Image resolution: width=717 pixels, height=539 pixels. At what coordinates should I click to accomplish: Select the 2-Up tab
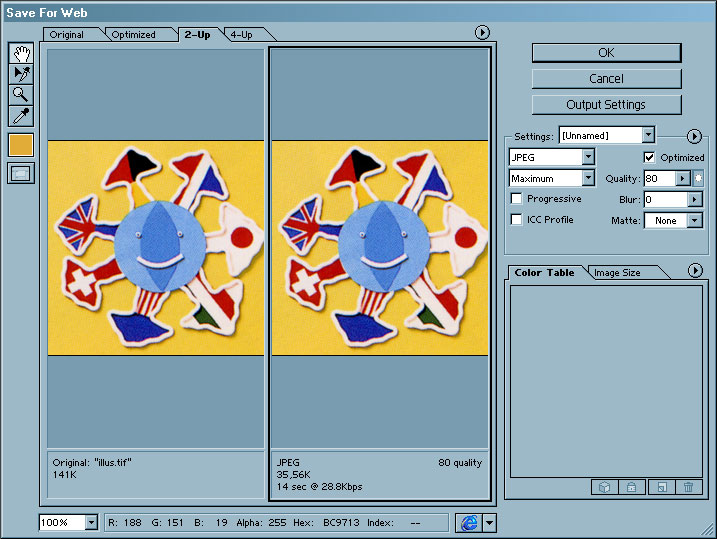(x=198, y=35)
